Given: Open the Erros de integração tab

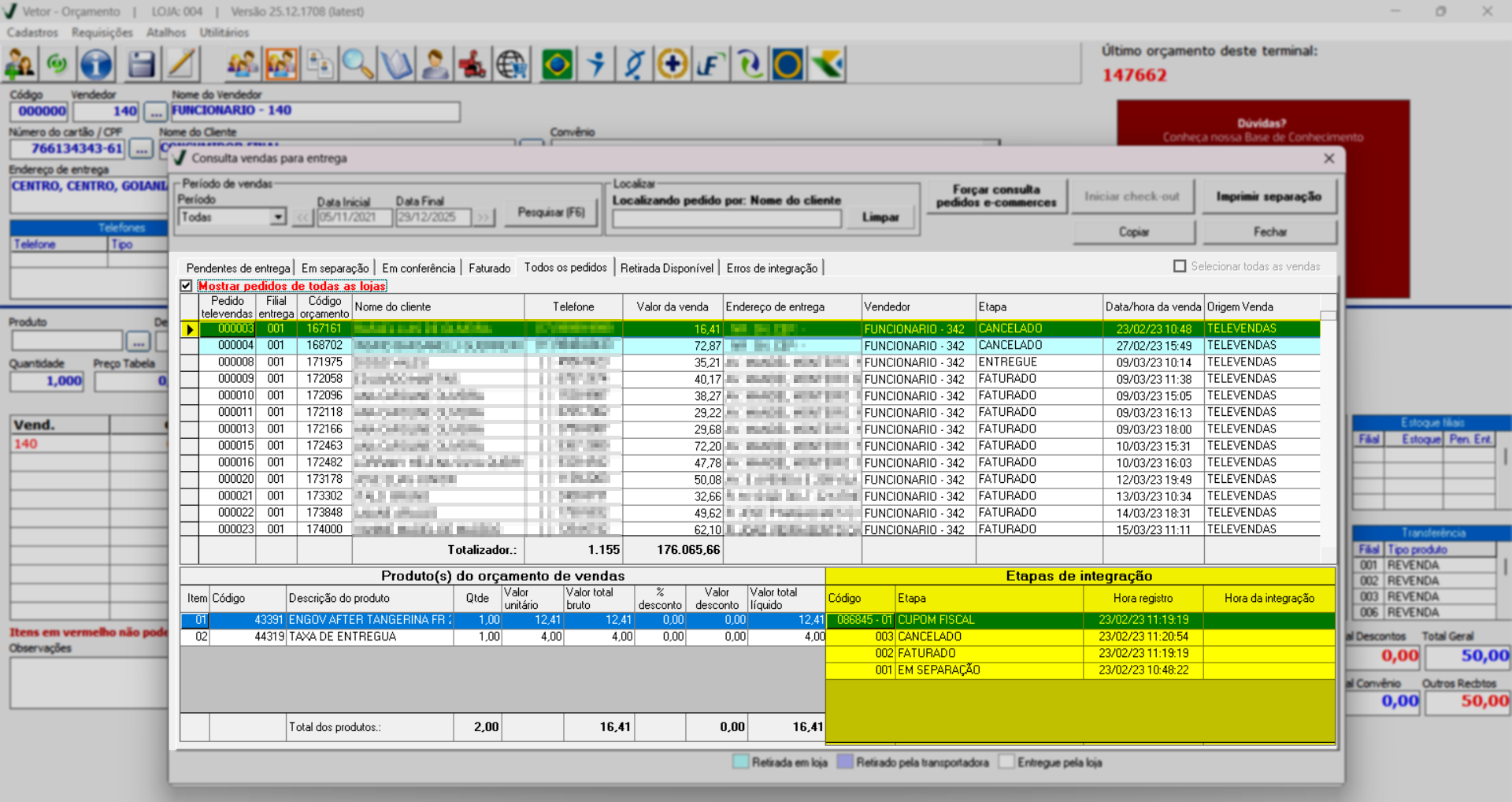Looking at the screenshot, I should click(772, 269).
